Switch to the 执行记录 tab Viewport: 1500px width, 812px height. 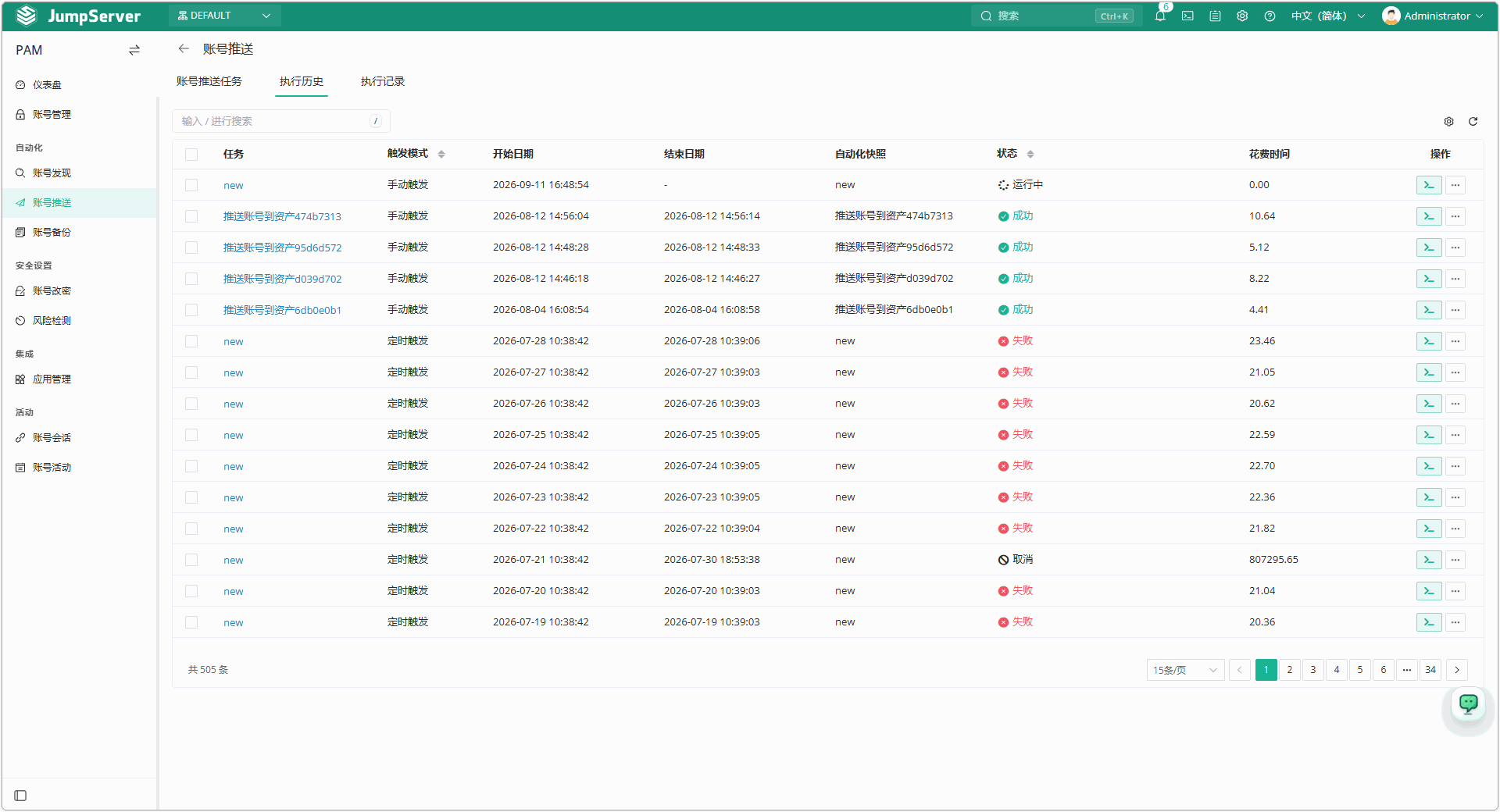click(383, 81)
